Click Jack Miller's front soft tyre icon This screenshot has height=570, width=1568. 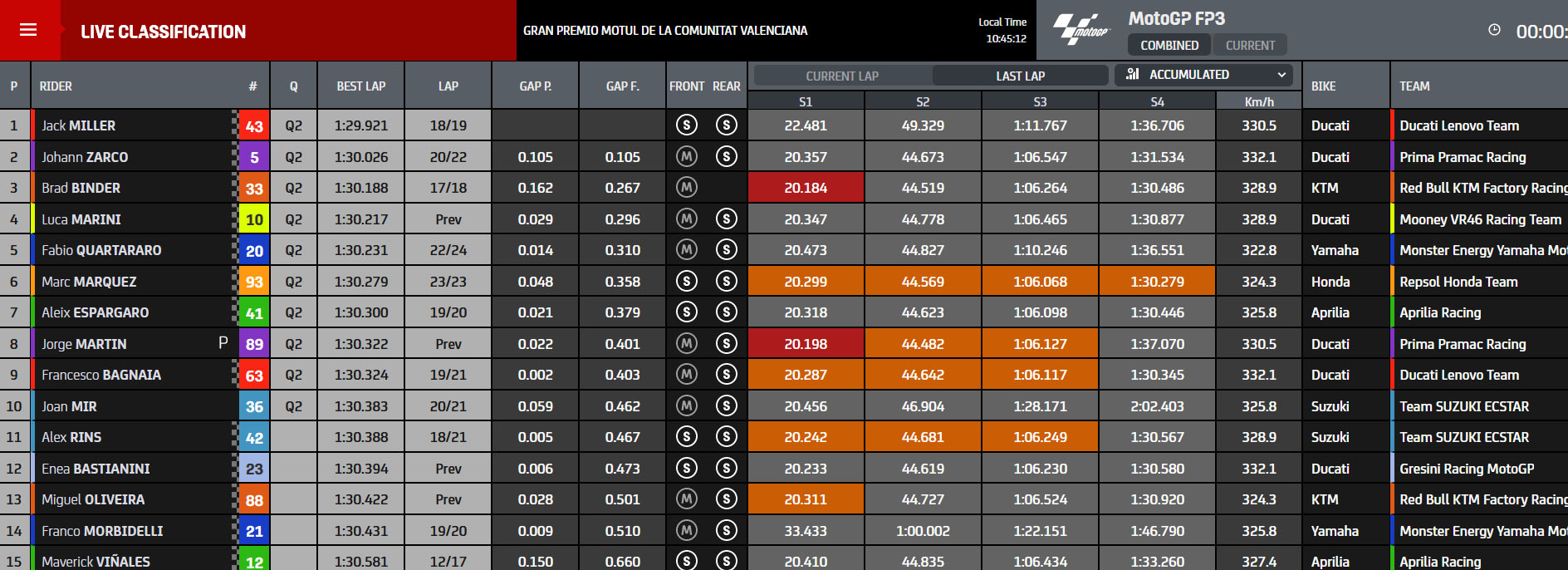pyautogui.click(x=686, y=125)
